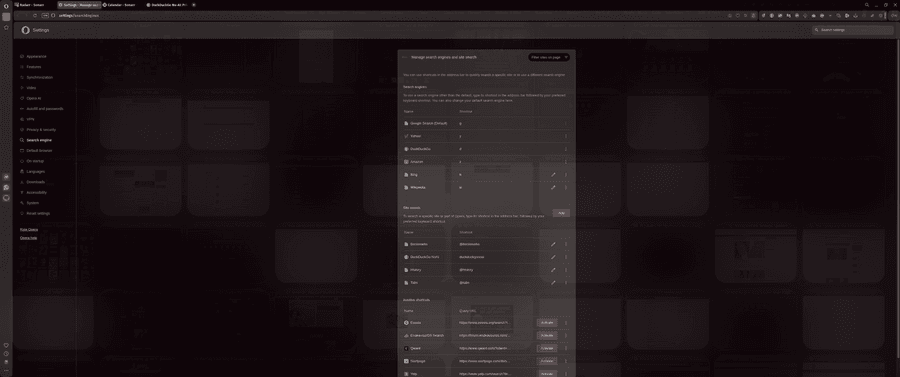Open browser tab search at top right
Viewport: 900px width, 377px height.
click(867, 5)
